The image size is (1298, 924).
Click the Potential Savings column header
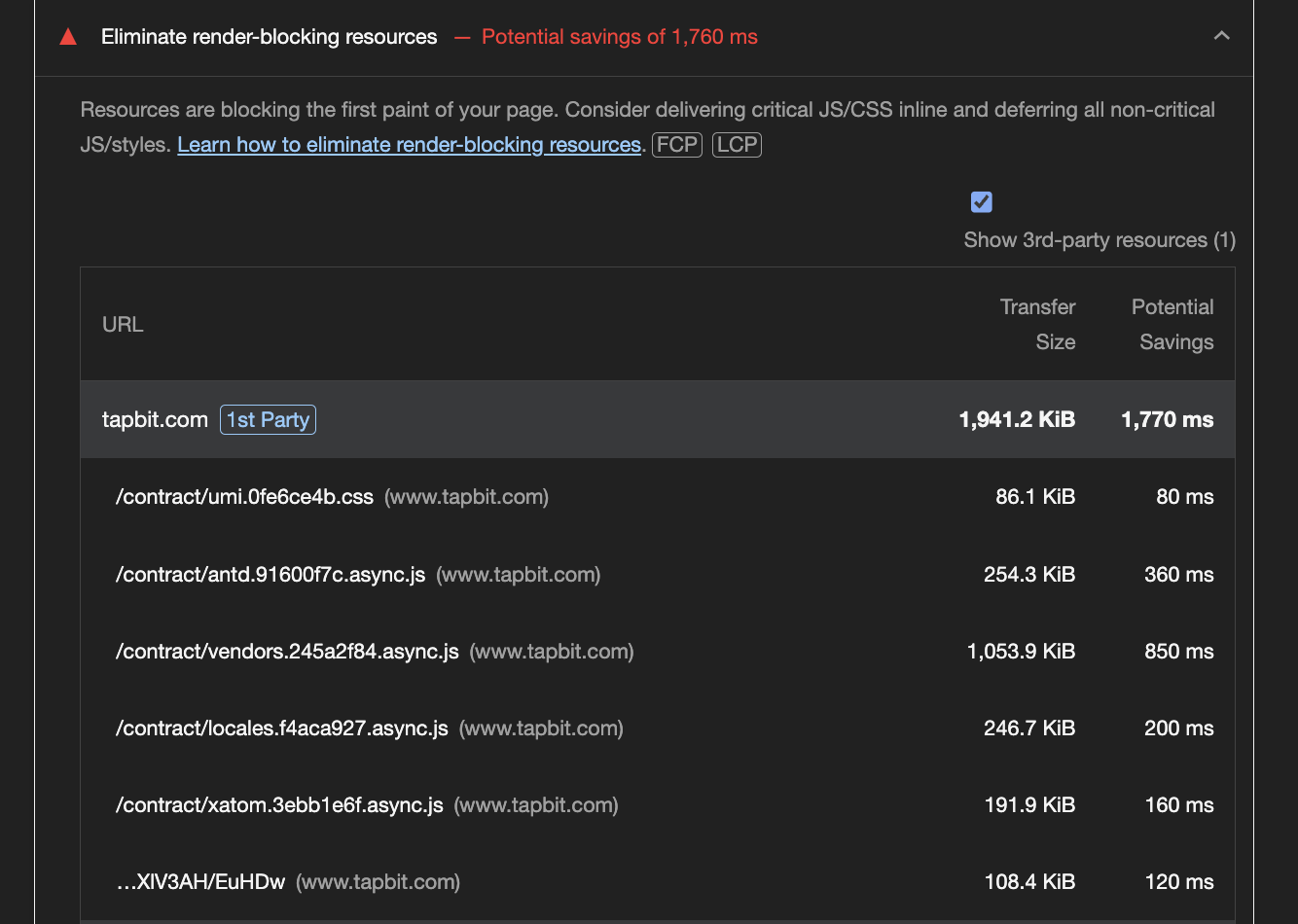1172,325
